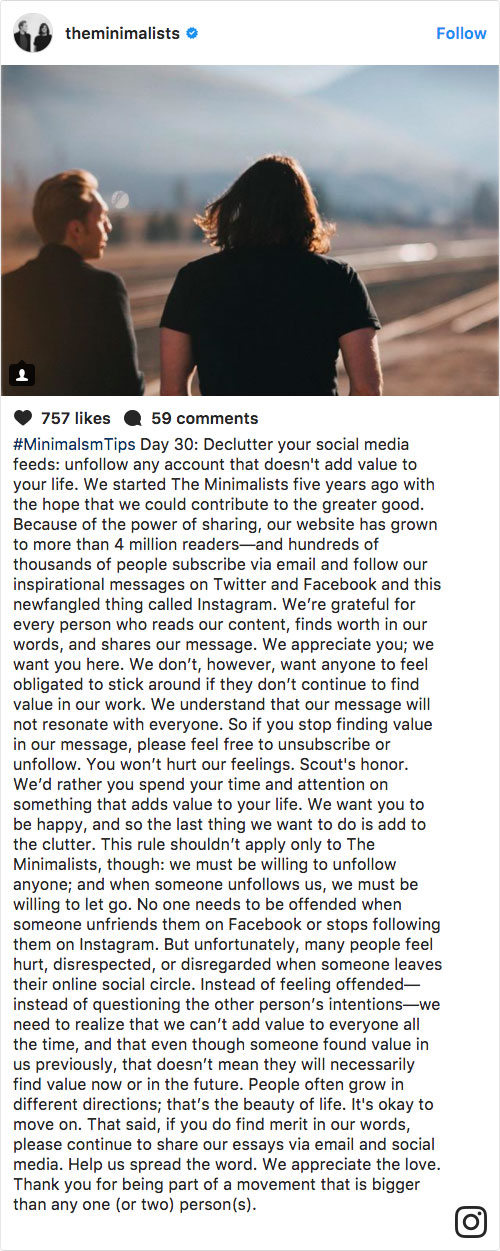Click the theminimalists profile avatar

click(x=33, y=33)
